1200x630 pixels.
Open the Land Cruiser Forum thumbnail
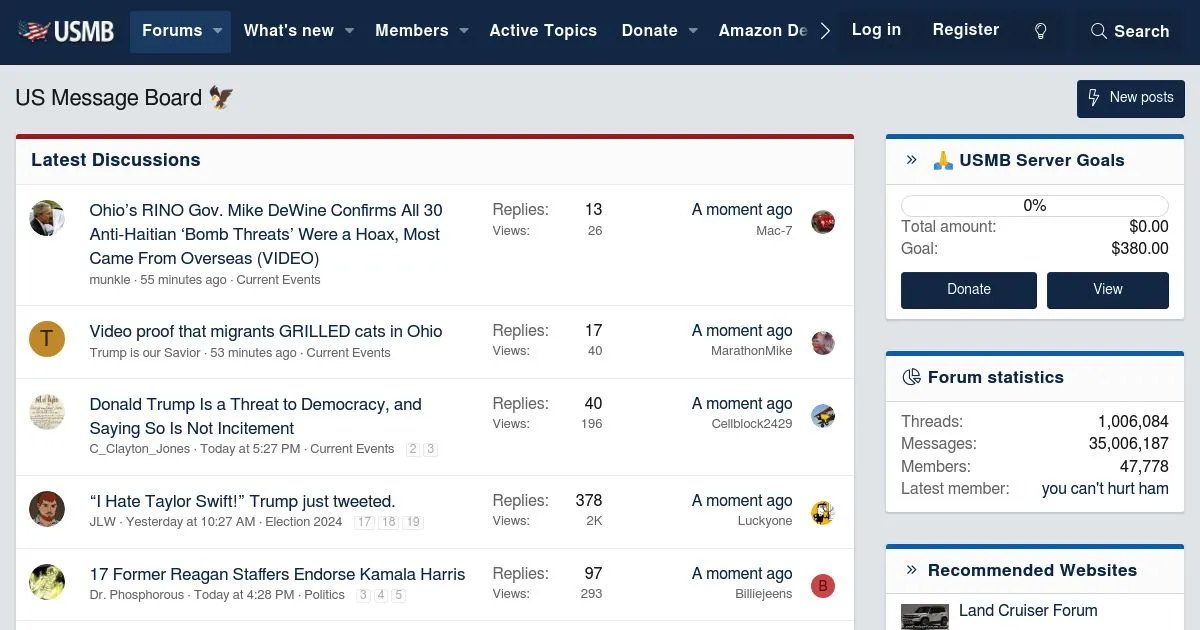pos(924,616)
